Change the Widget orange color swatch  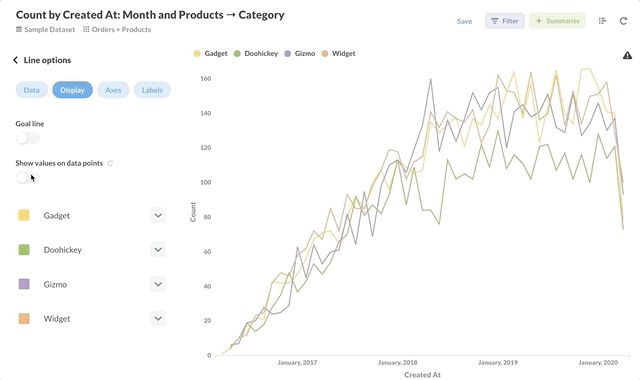[x=24, y=318]
